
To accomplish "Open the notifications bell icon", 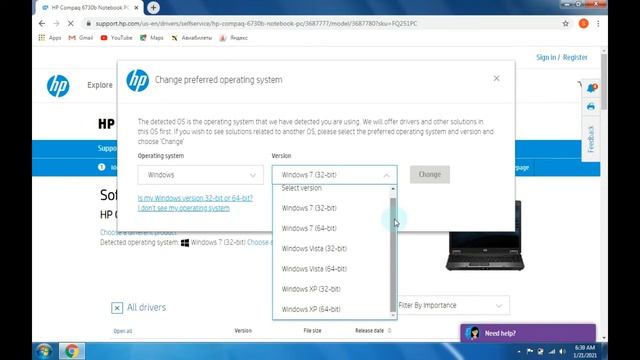I will (x=591, y=88).
